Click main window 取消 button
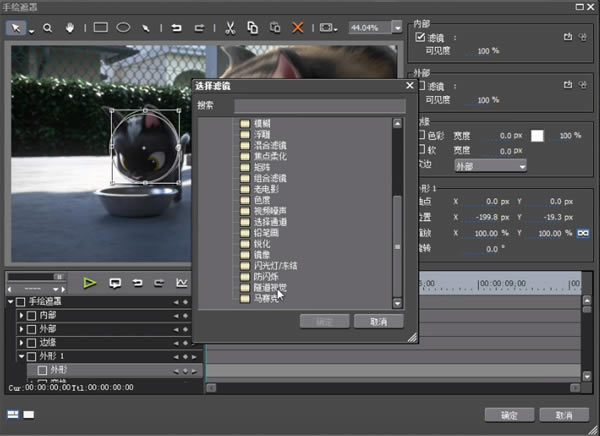 pyautogui.click(x=564, y=415)
